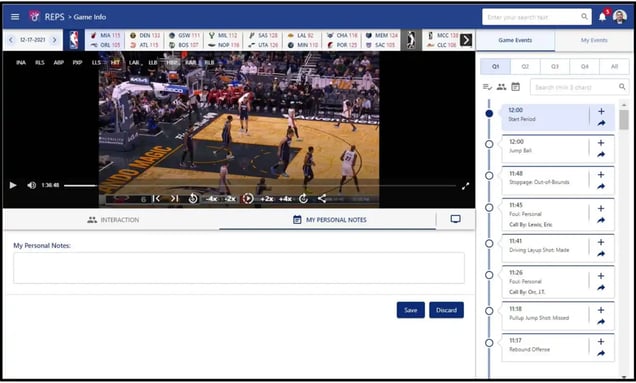The width and height of the screenshot is (636, 383).
Task: Expand more games with right chevron
Action: point(466,40)
